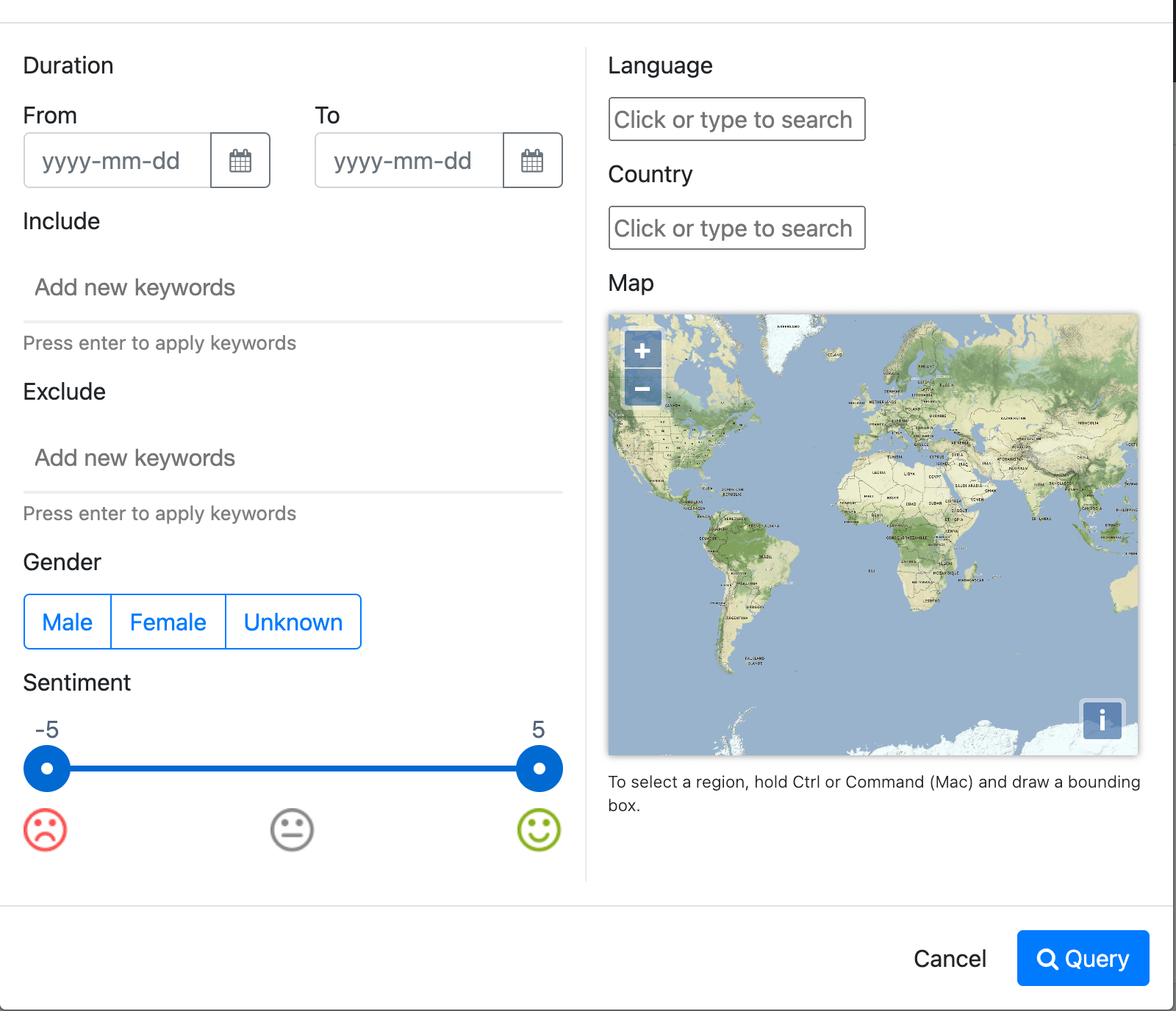The image size is (1176, 1011).
Task: Click the neutral face sentiment icon
Action: pos(292,830)
